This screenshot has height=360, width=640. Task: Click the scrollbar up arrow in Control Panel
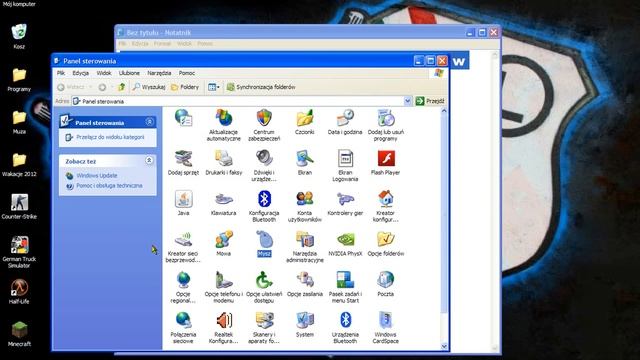click(x=444, y=111)
